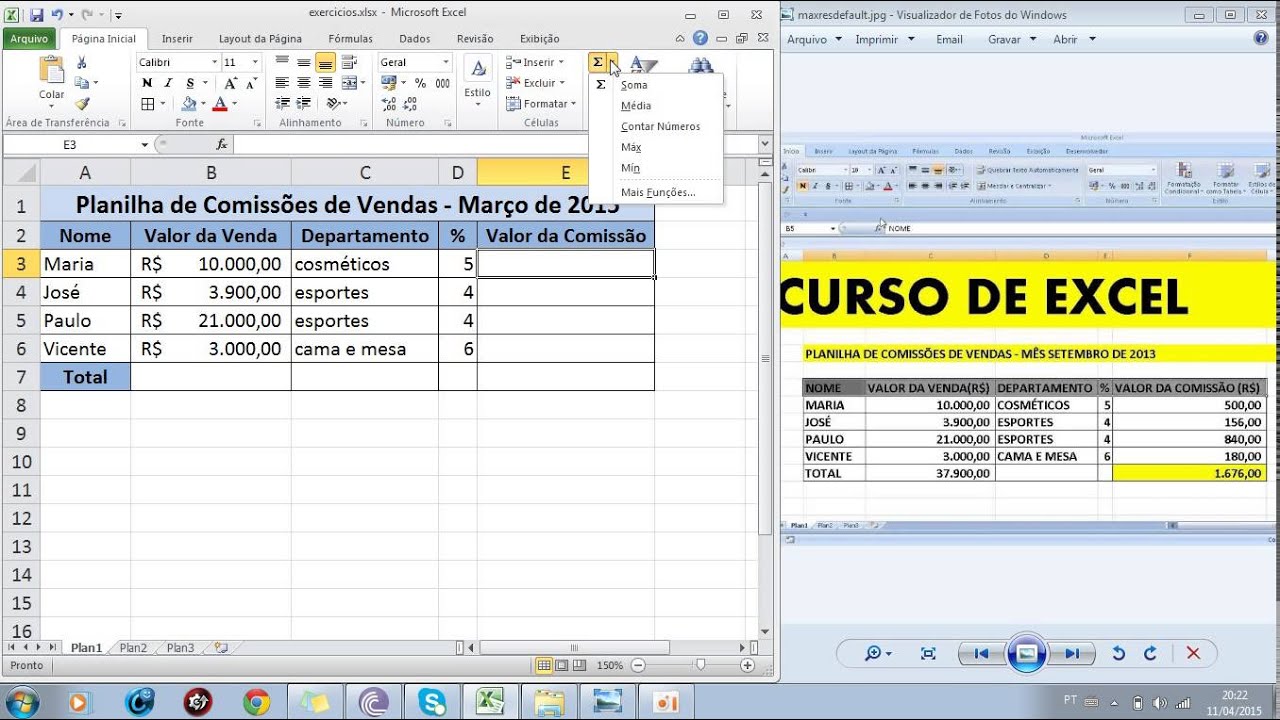Choose Soma from the AutoSum menu
Screen dimensions: 1280x720
634,85
